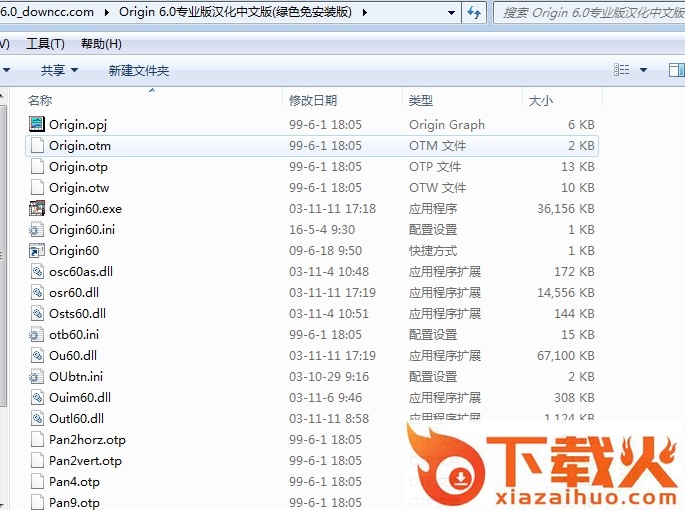The width and height of the screenshot is (685, 510).
Task: Open the address bar history dropdown
Action: (x=451, y=13)
